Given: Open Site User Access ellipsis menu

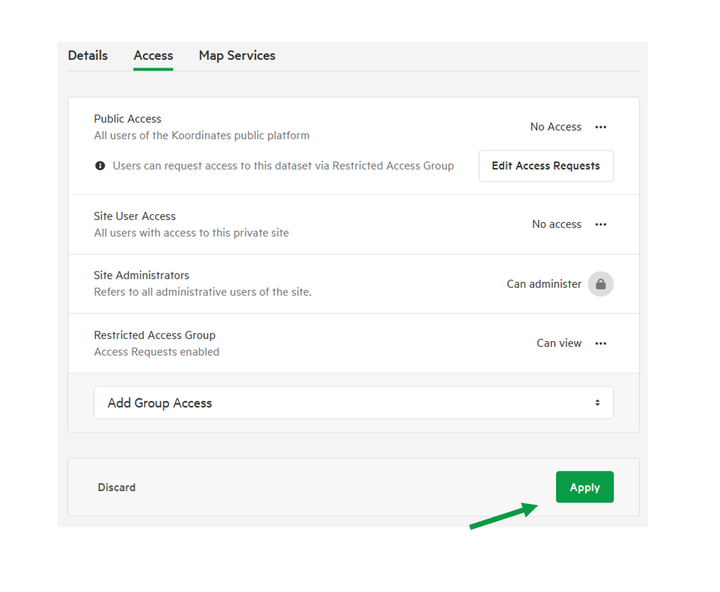Looking at the screenshot, I should [x=601, y=225].
